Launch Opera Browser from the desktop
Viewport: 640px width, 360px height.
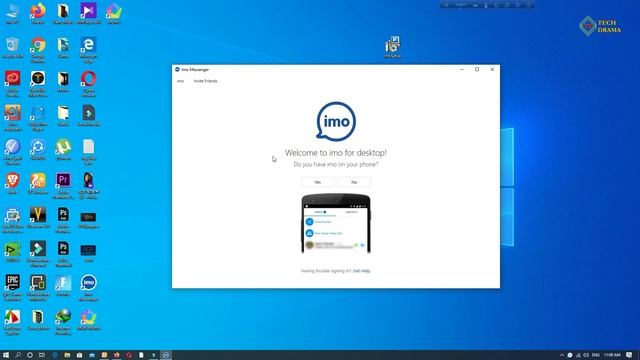[89, 84]
